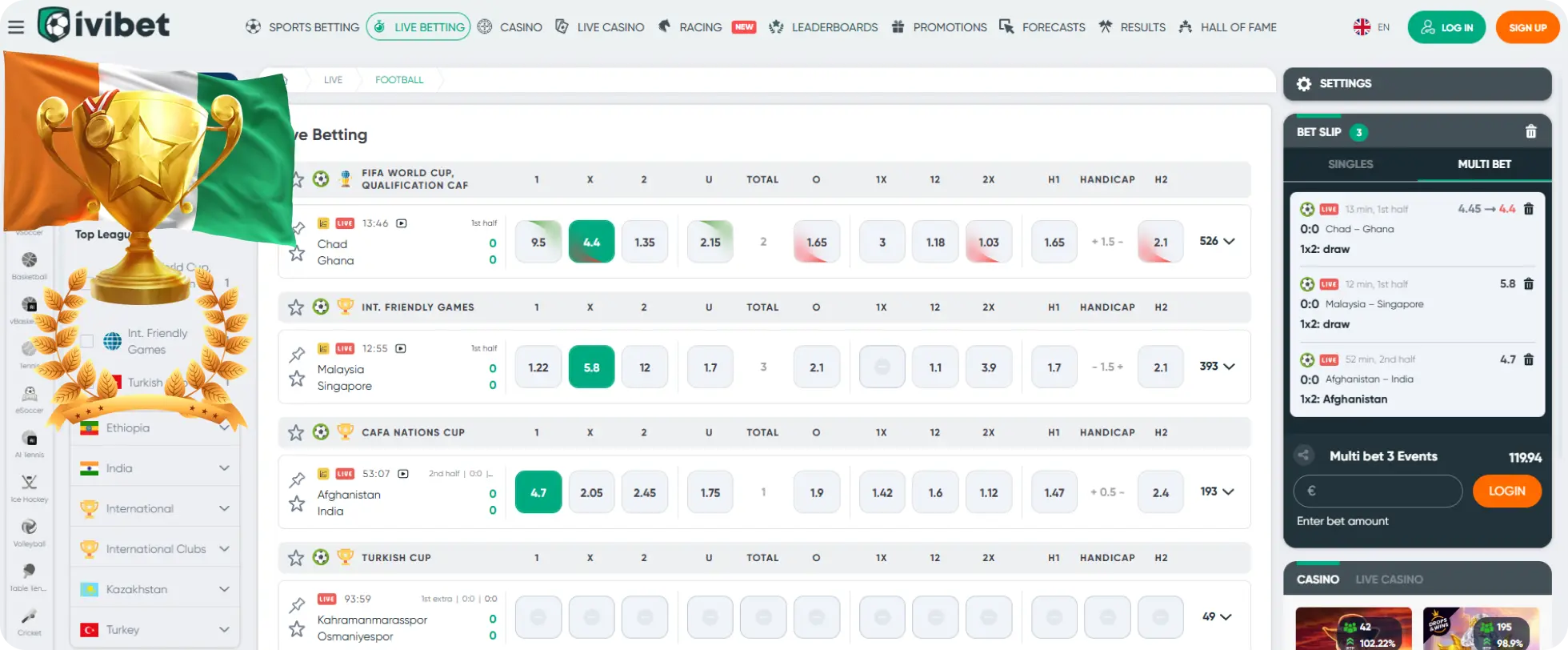Star the Kahramanmarasspor vs Osmaniyespor match
Image resolution: width=1568 pixels, height=650 pixels.
click(298, 629)
